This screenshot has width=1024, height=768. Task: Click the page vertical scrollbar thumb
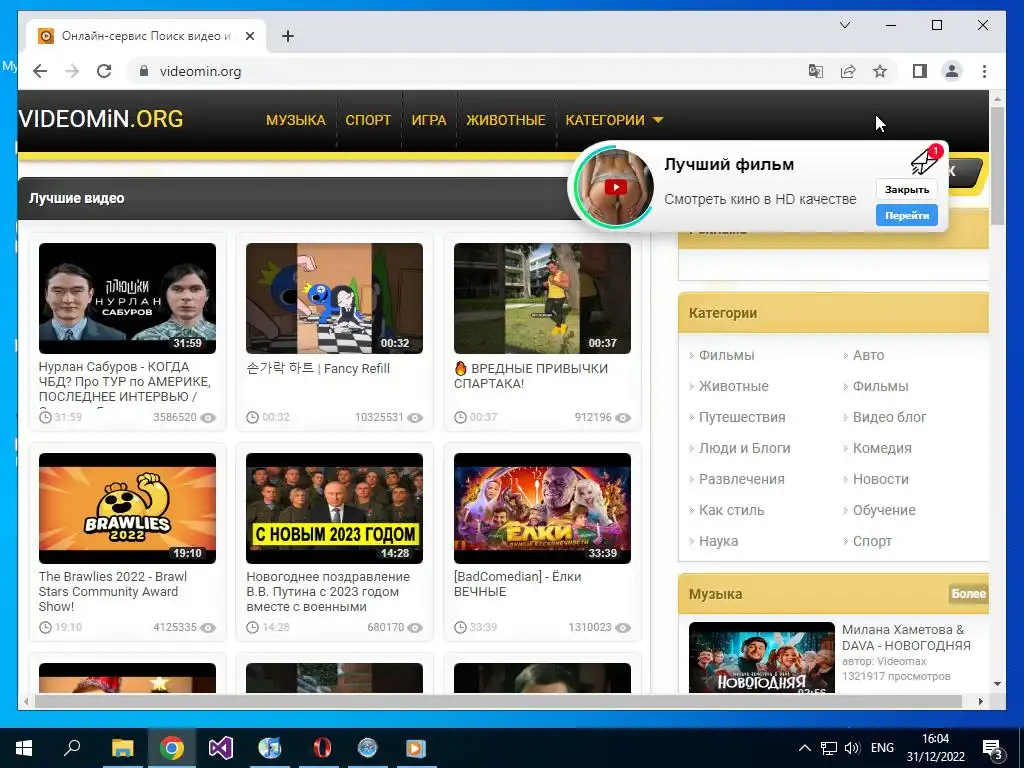[997, 165]
